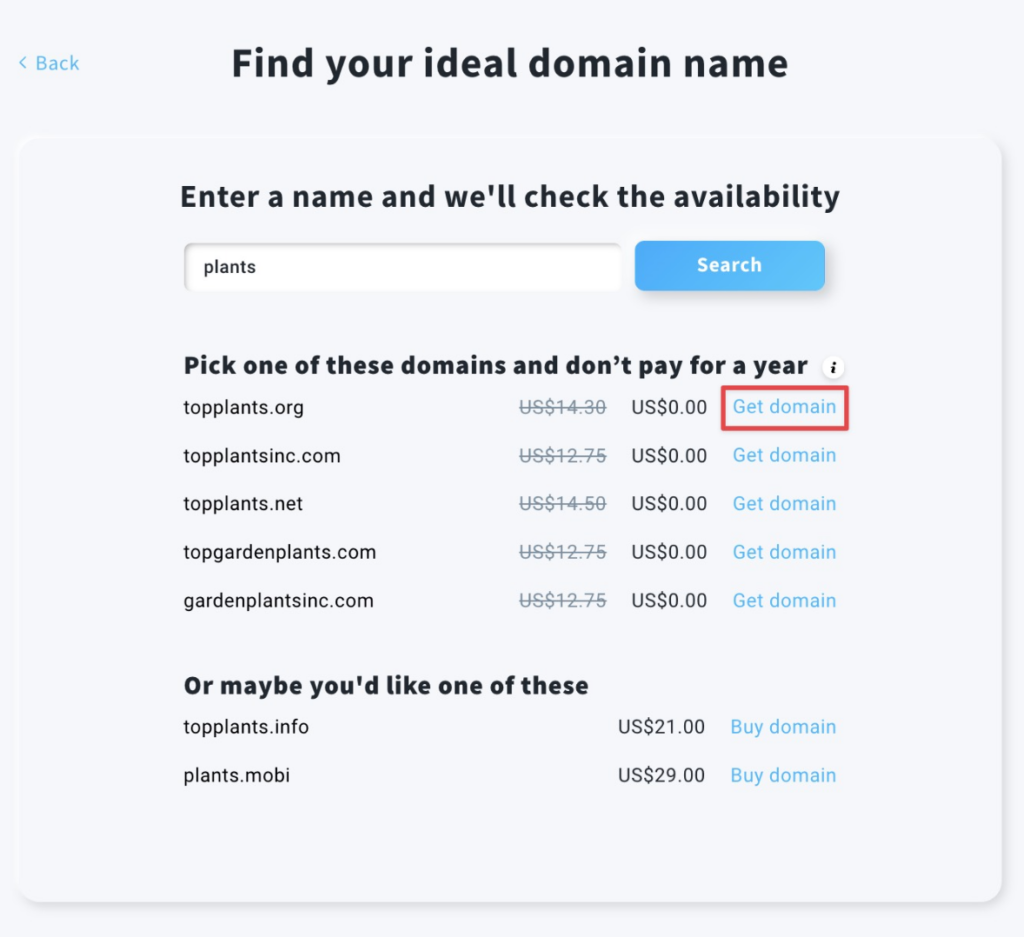Click the crossed-out US$14.30 price
Viewport: 1024px width, 937px height.
pyautogui.click(x=562, y=407)
